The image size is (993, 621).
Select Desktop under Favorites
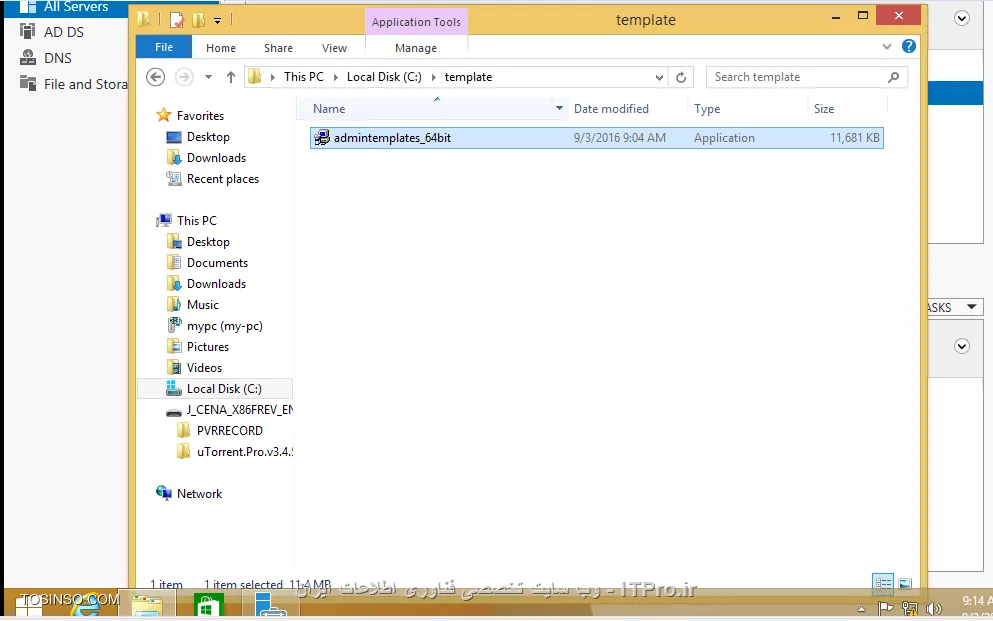tap(208, 137)
